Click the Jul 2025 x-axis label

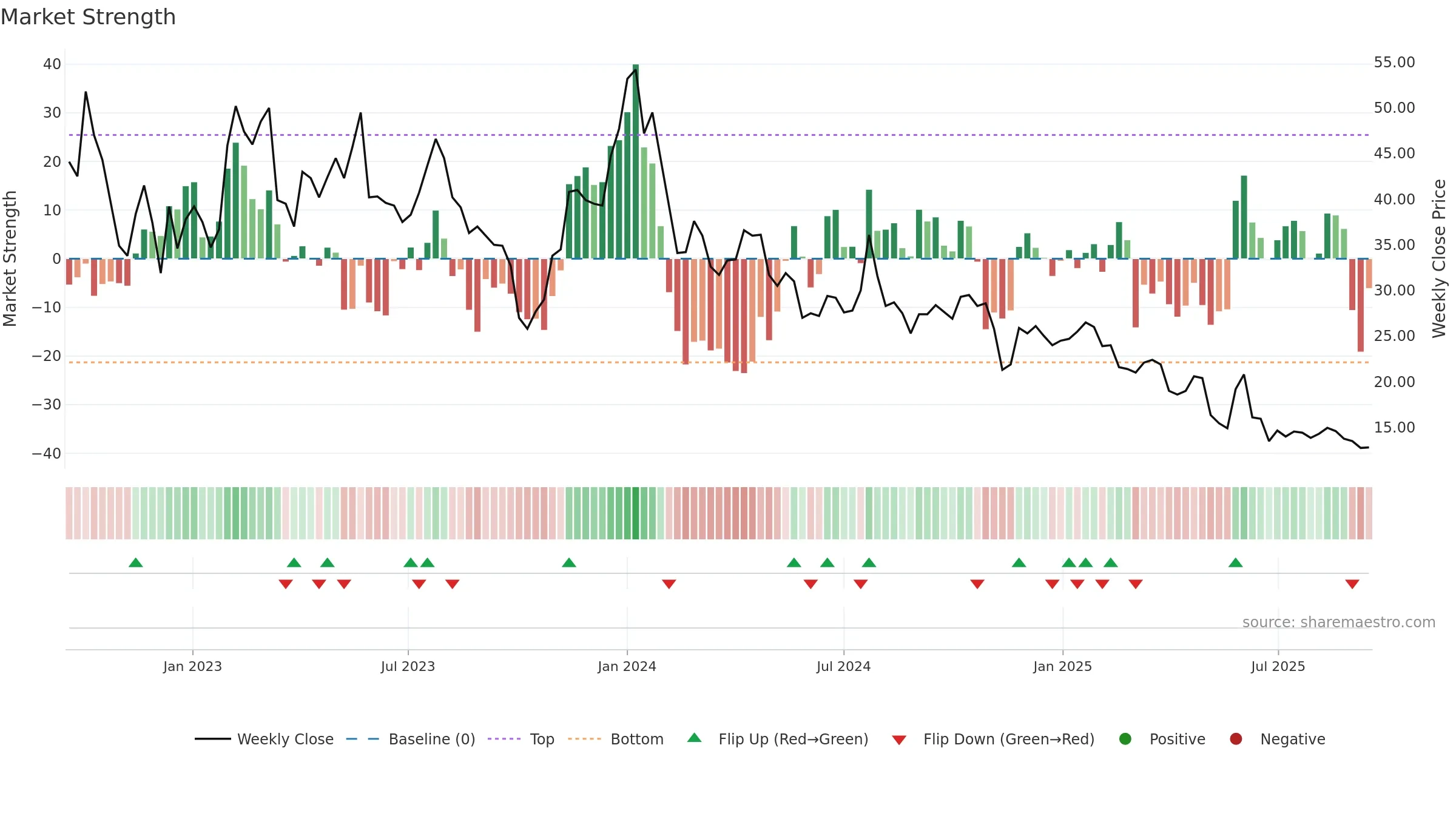click(x=1278, y=666)
